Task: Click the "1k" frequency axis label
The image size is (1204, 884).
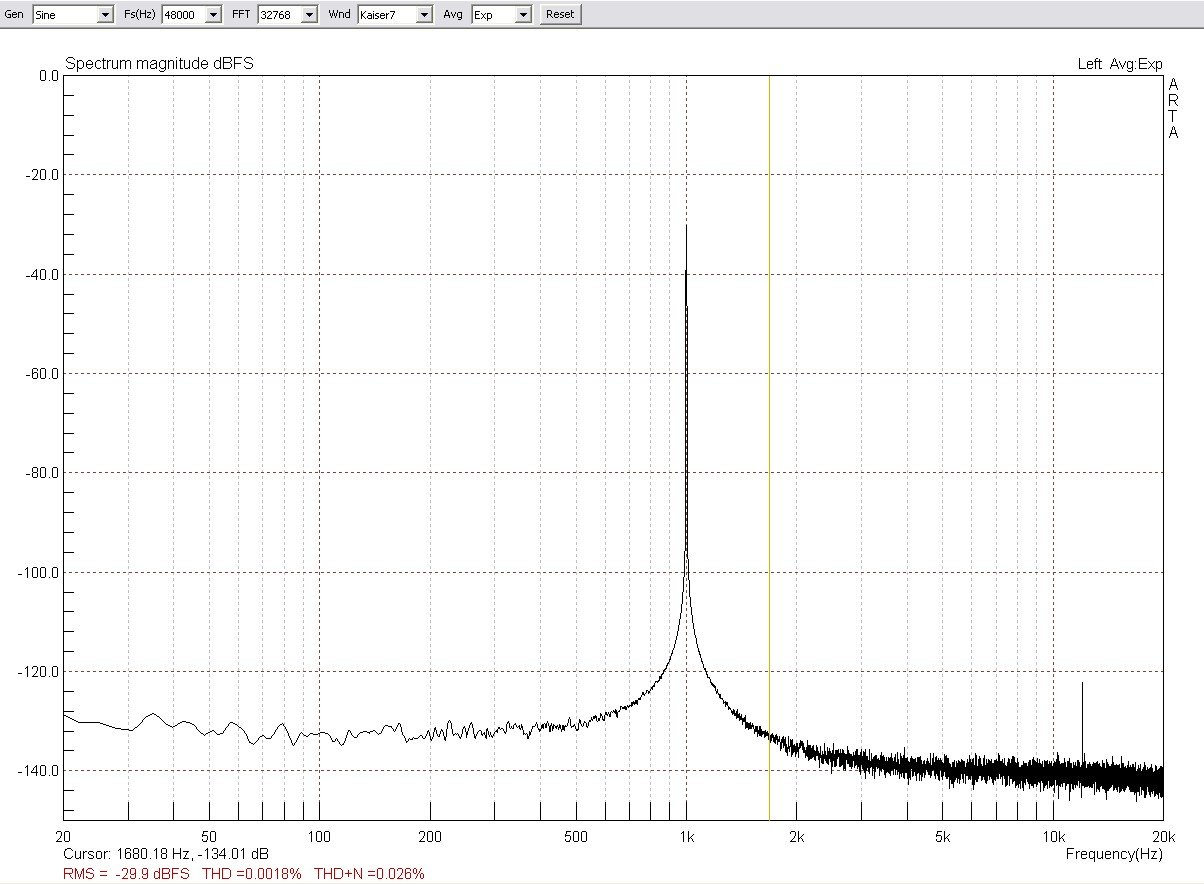Action: (686, 836)
